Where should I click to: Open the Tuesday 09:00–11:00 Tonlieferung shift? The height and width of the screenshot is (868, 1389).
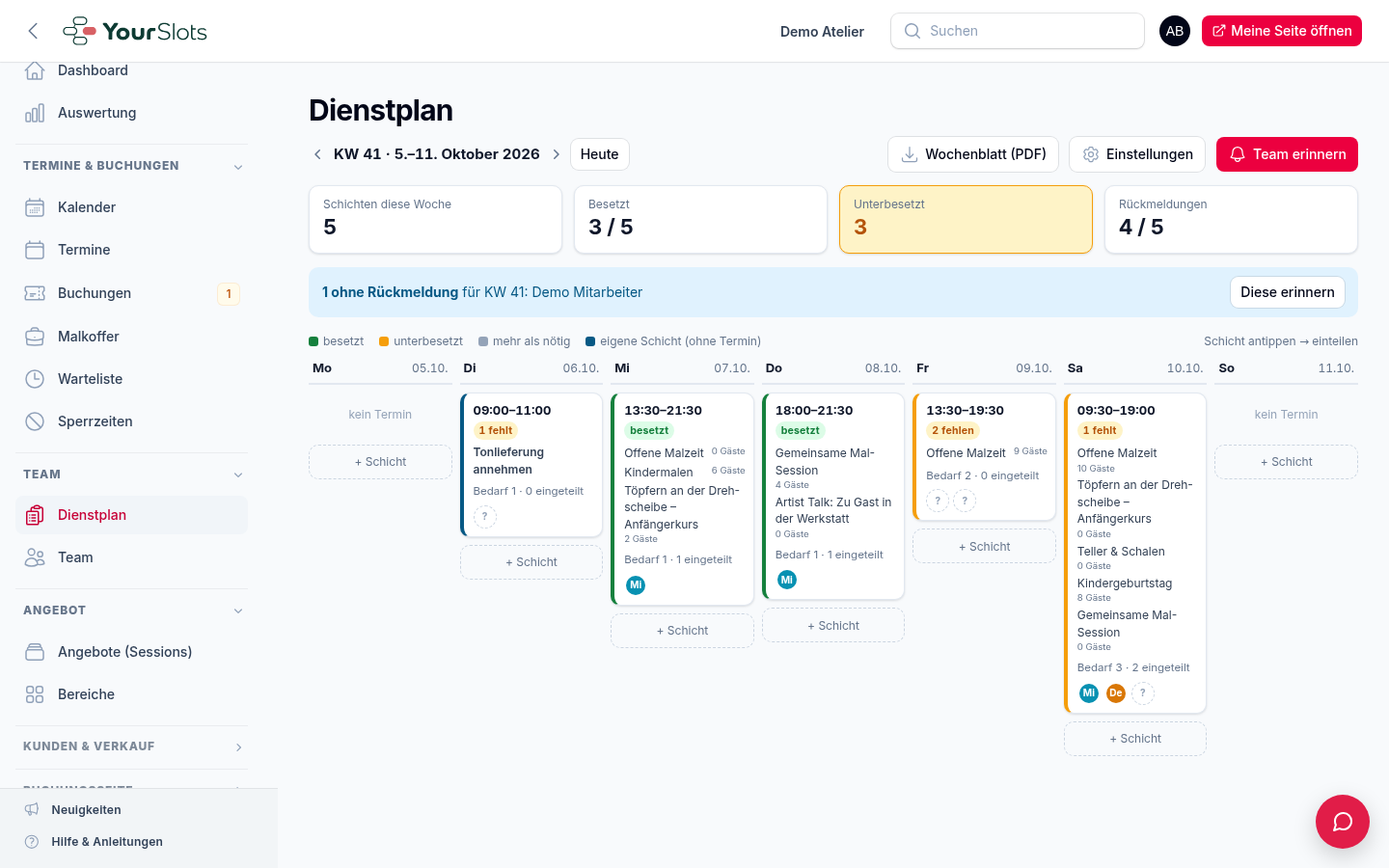[531, 465]
